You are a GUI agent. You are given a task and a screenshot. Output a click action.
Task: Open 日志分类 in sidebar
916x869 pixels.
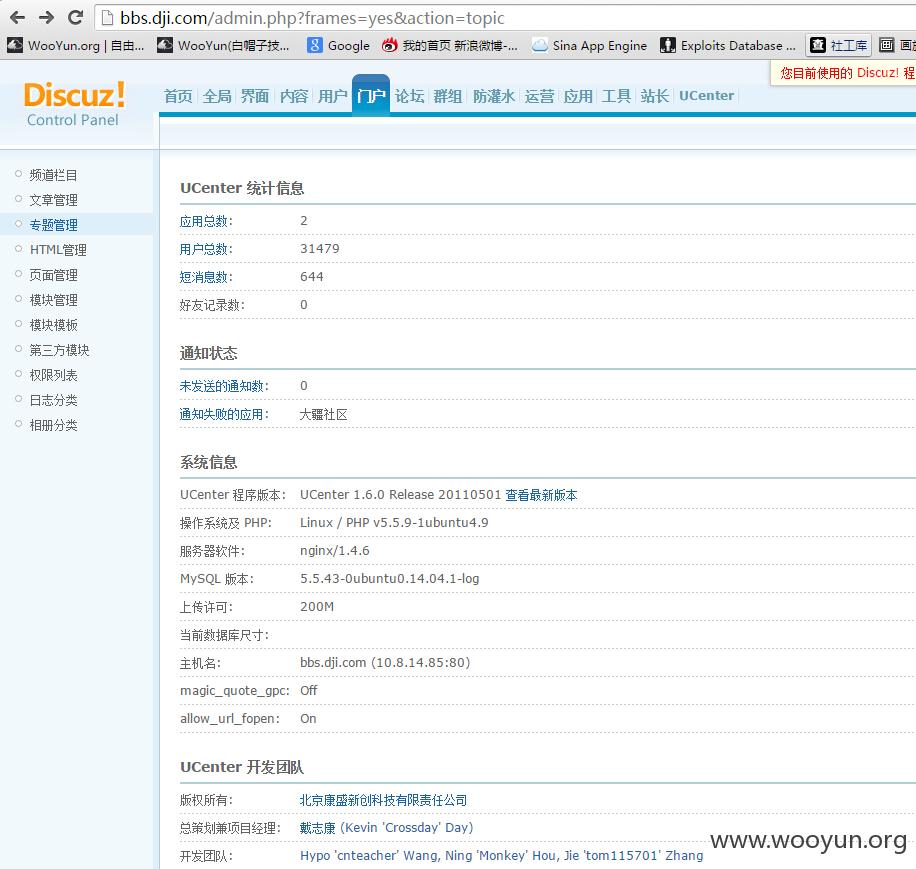[53, 401]
